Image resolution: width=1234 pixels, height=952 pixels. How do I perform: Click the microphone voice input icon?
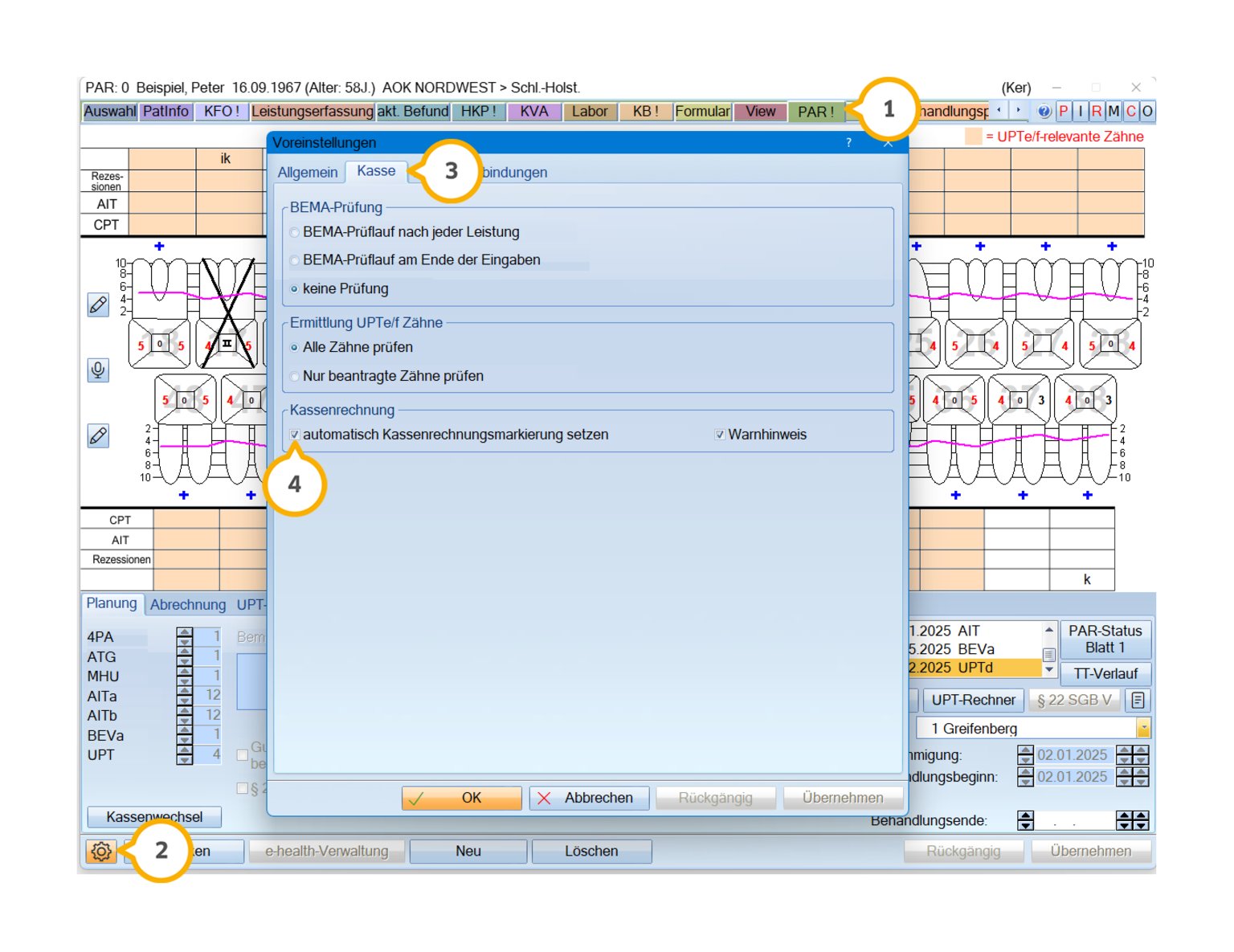(x=98, y=370)
